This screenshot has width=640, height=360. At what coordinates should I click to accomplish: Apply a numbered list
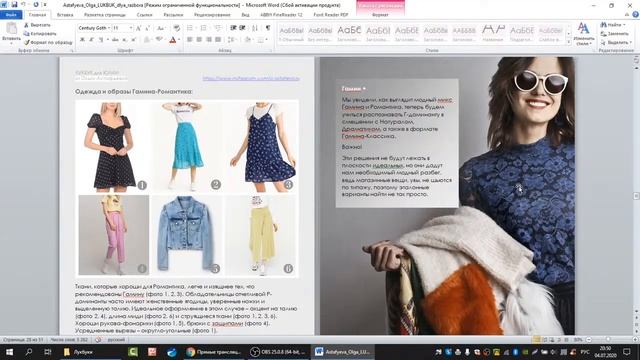pyautogui.click(x=204, y=28)
